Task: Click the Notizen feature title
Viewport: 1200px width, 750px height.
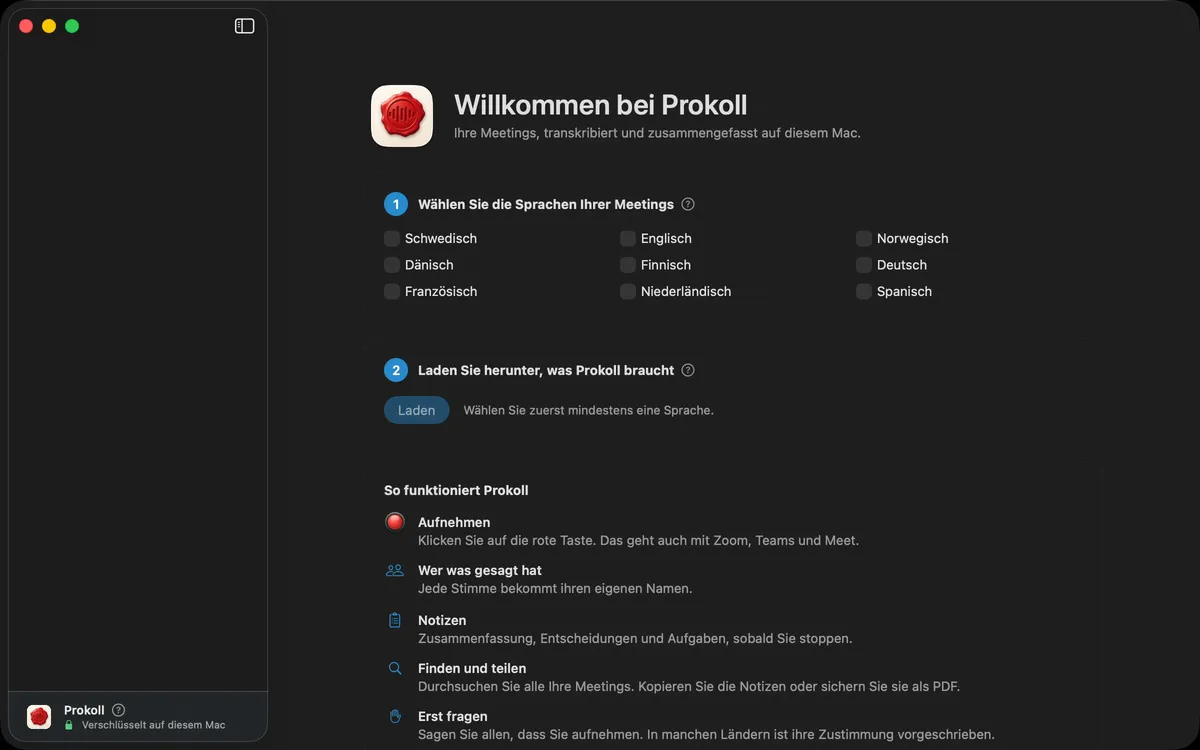Action: tap(442, 620)
